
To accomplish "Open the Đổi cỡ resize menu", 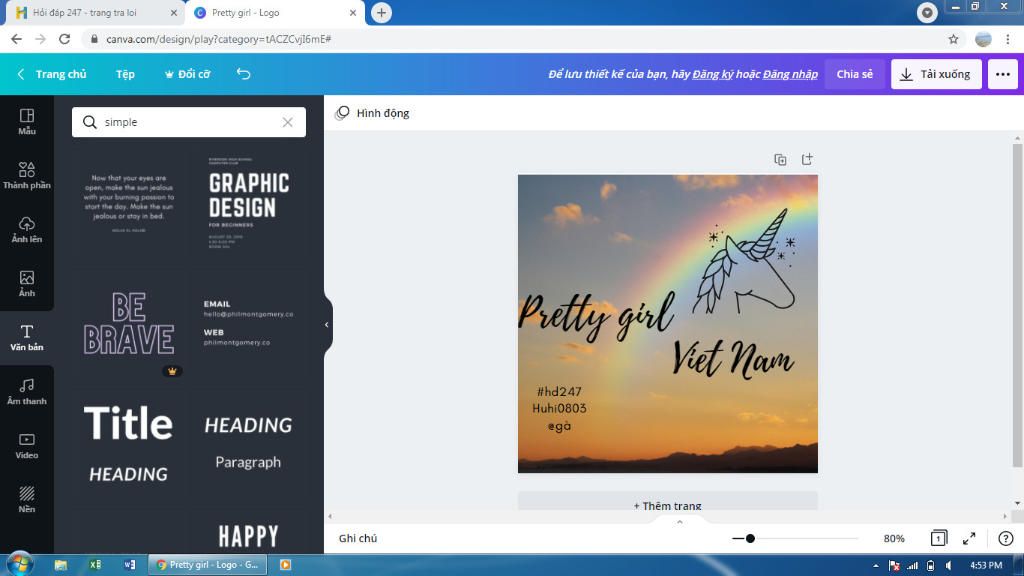I will (187, 74).
